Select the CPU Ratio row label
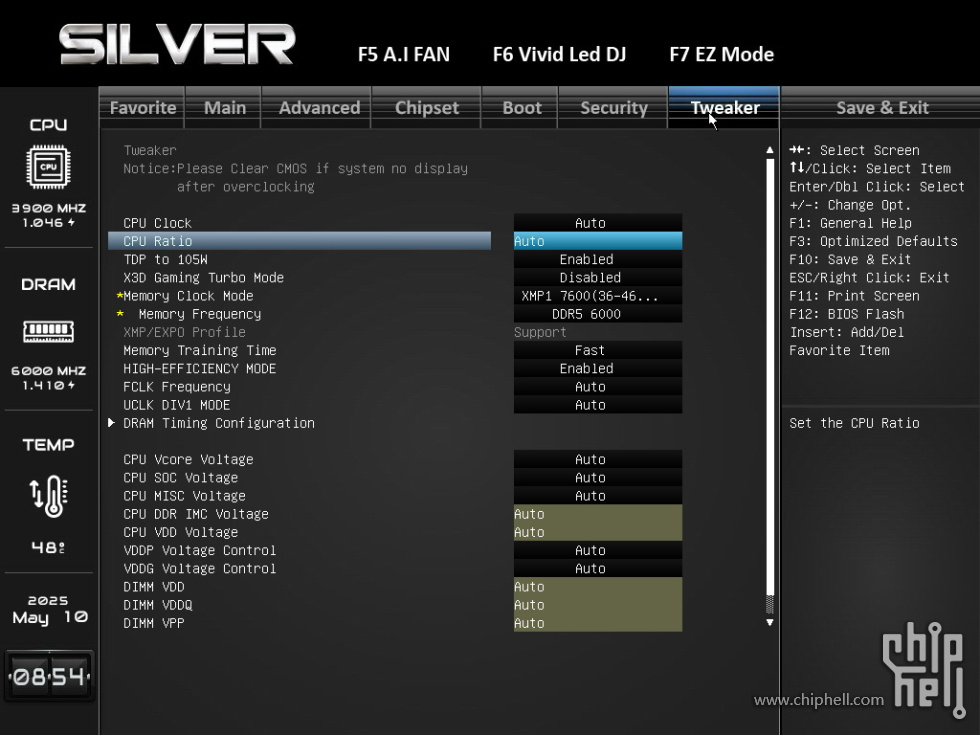The height and width of the screenshot is (735, 980). [x=158, y=241]
